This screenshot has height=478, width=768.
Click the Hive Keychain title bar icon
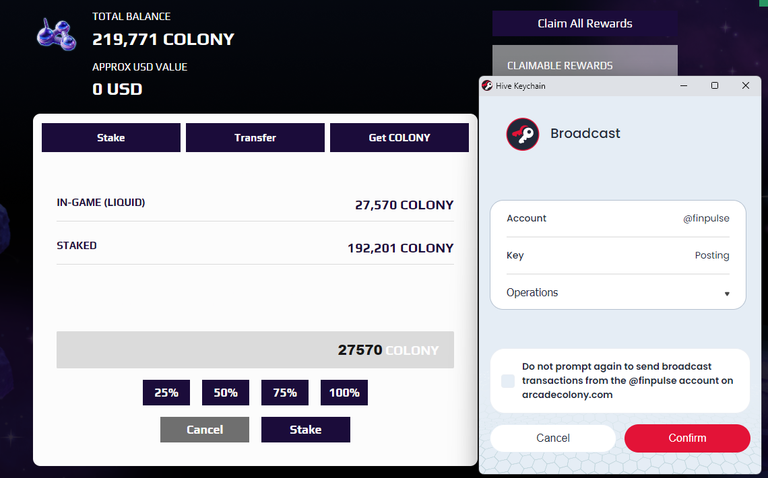click(487, 86)
